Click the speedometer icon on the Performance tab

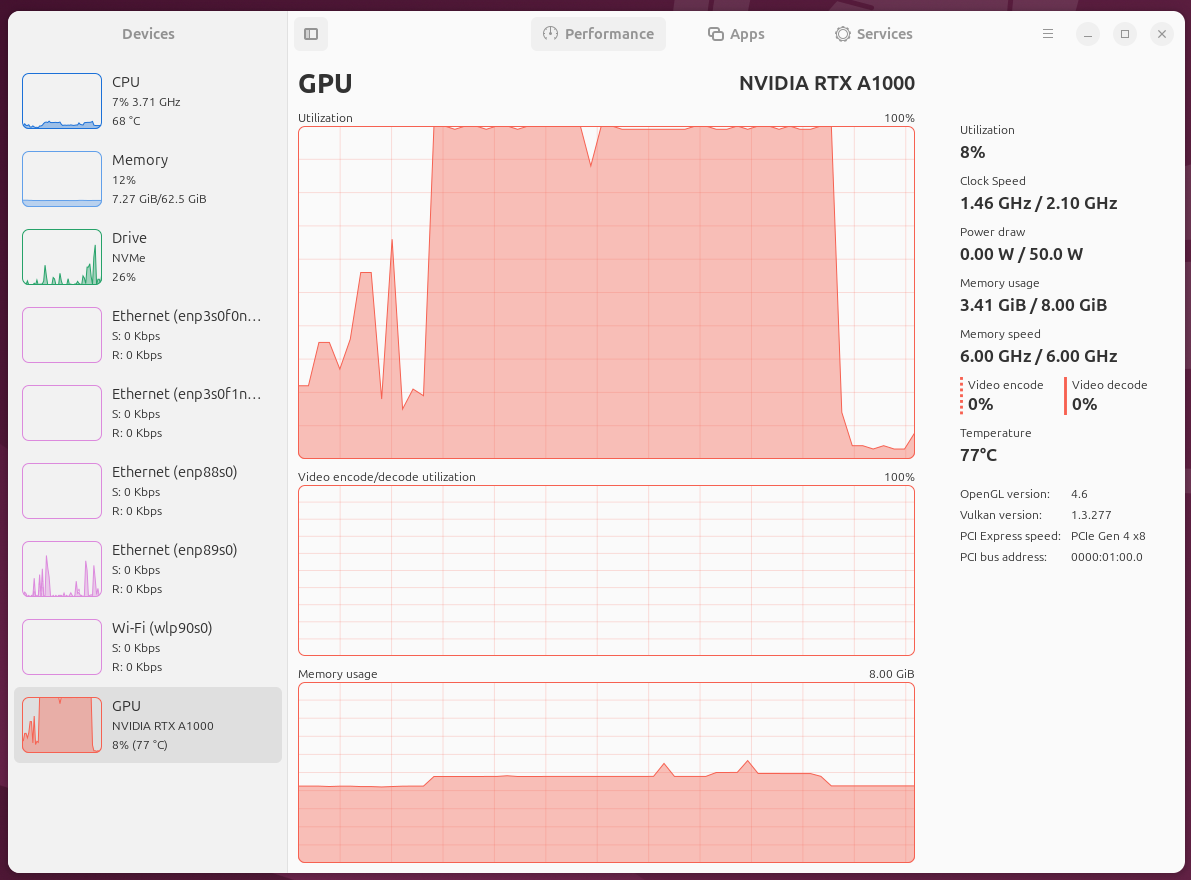[550, 33]
